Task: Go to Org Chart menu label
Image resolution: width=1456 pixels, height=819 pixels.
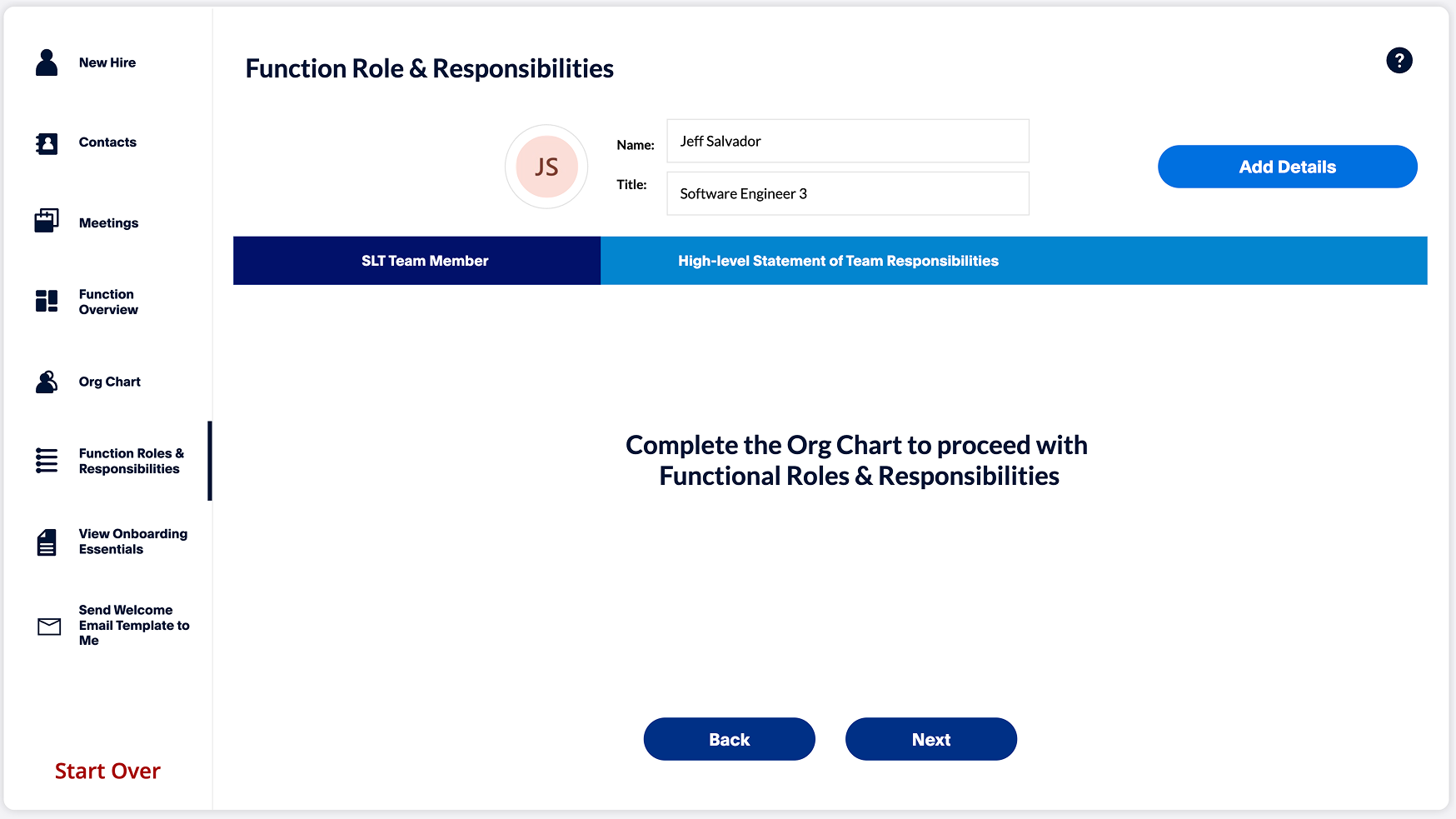Action: [110, 382]
